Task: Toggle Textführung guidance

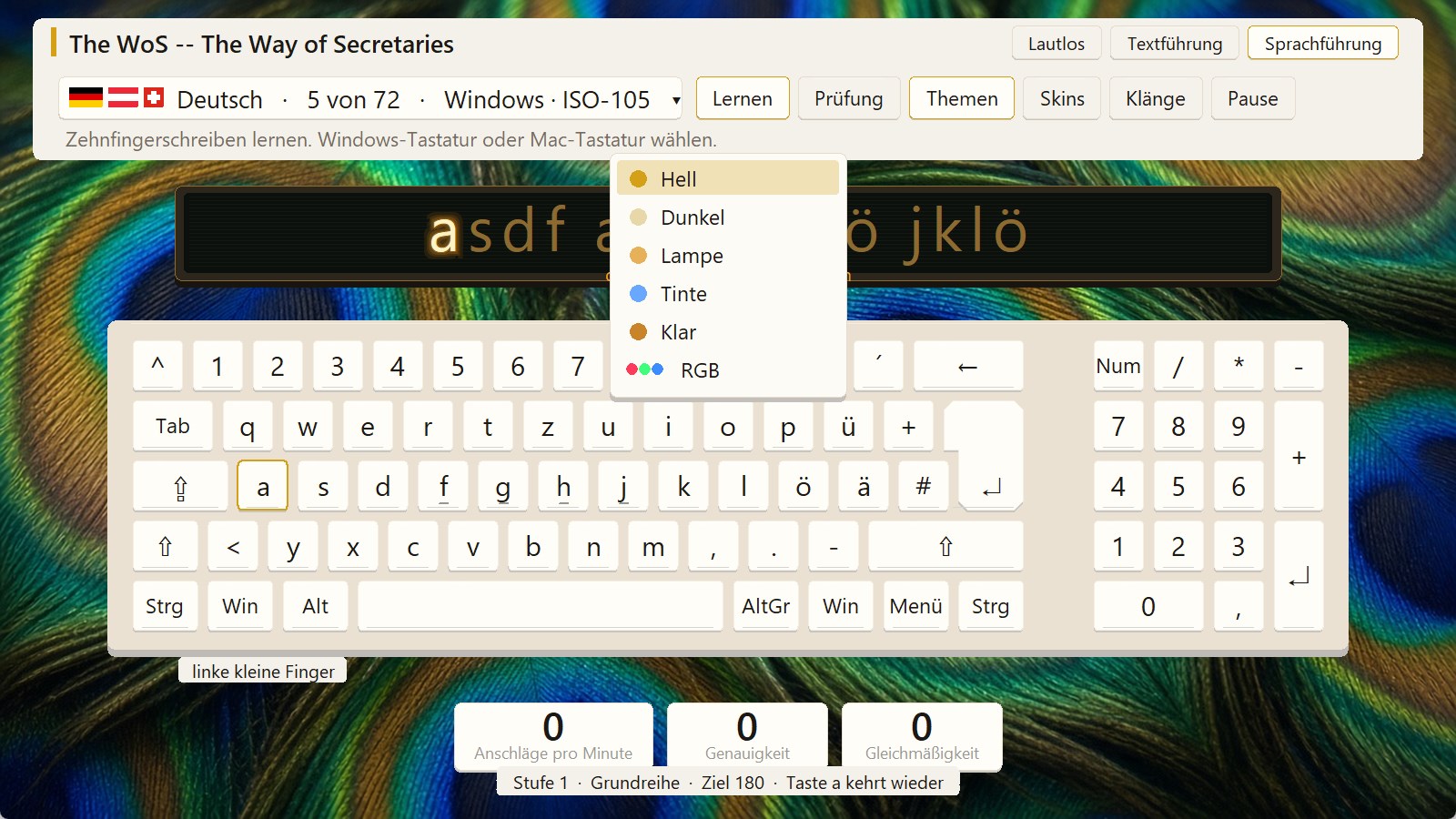Action: 1175,43
